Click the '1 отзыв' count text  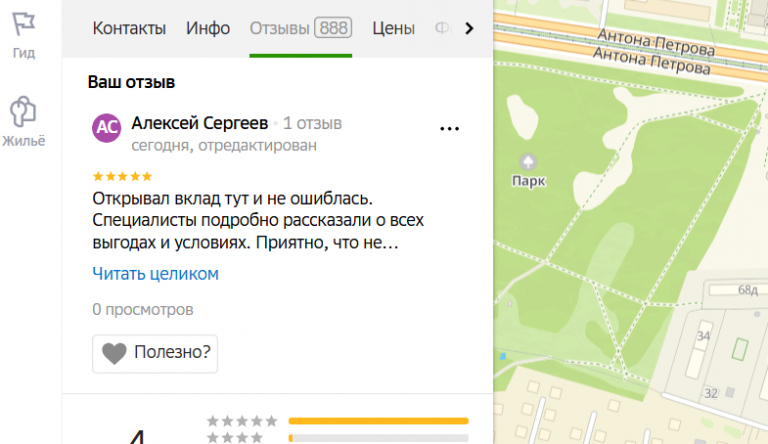pyautogui.click(x=312, y=123)
